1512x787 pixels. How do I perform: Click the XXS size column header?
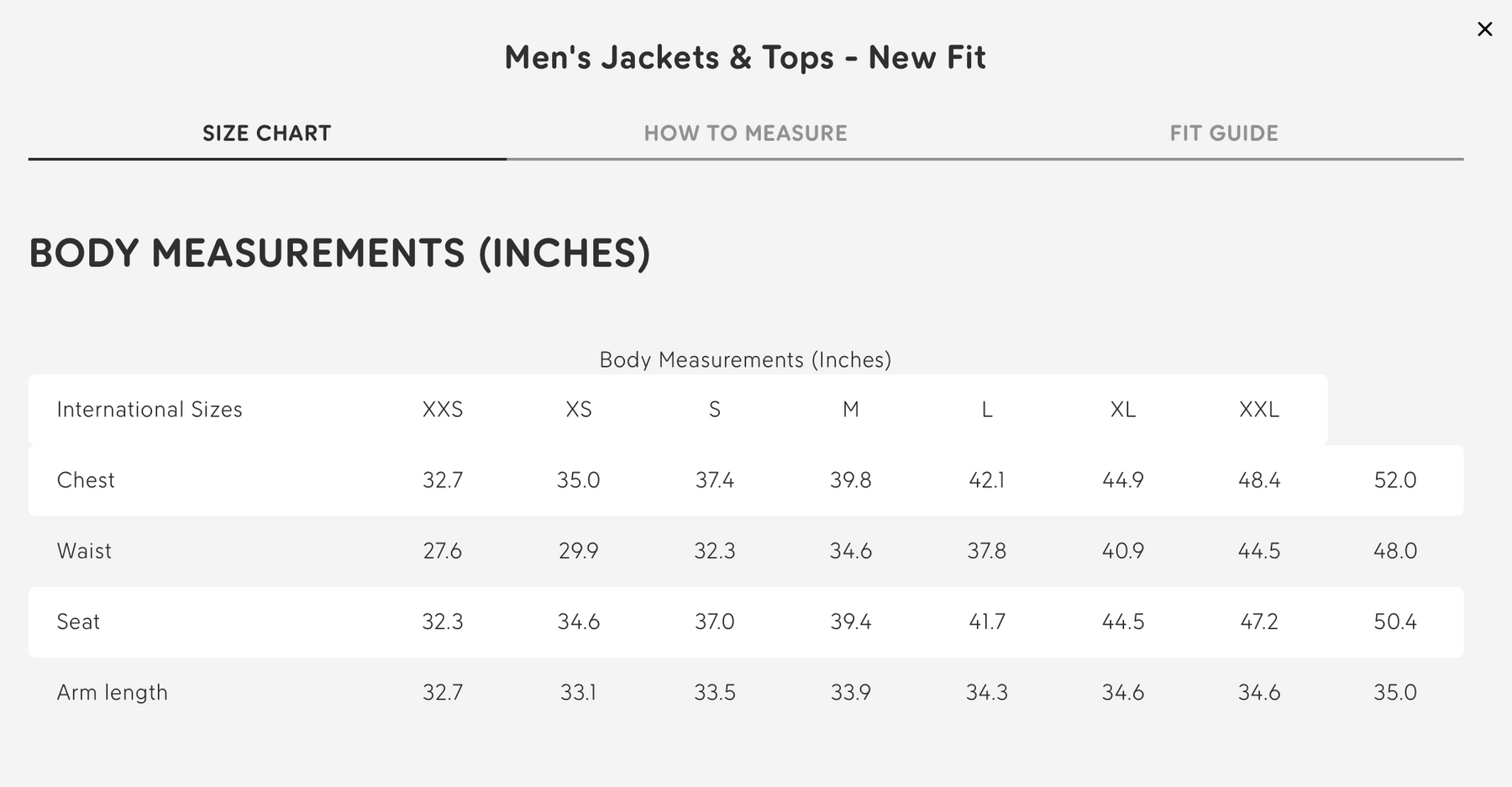pos(443,409)
